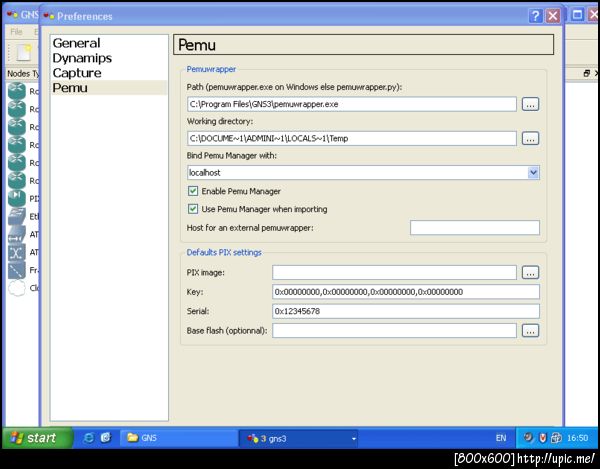600x469 pixels.
Task: Click the quick launch icon next to Internet Explorer
Action: click(106, 438)
